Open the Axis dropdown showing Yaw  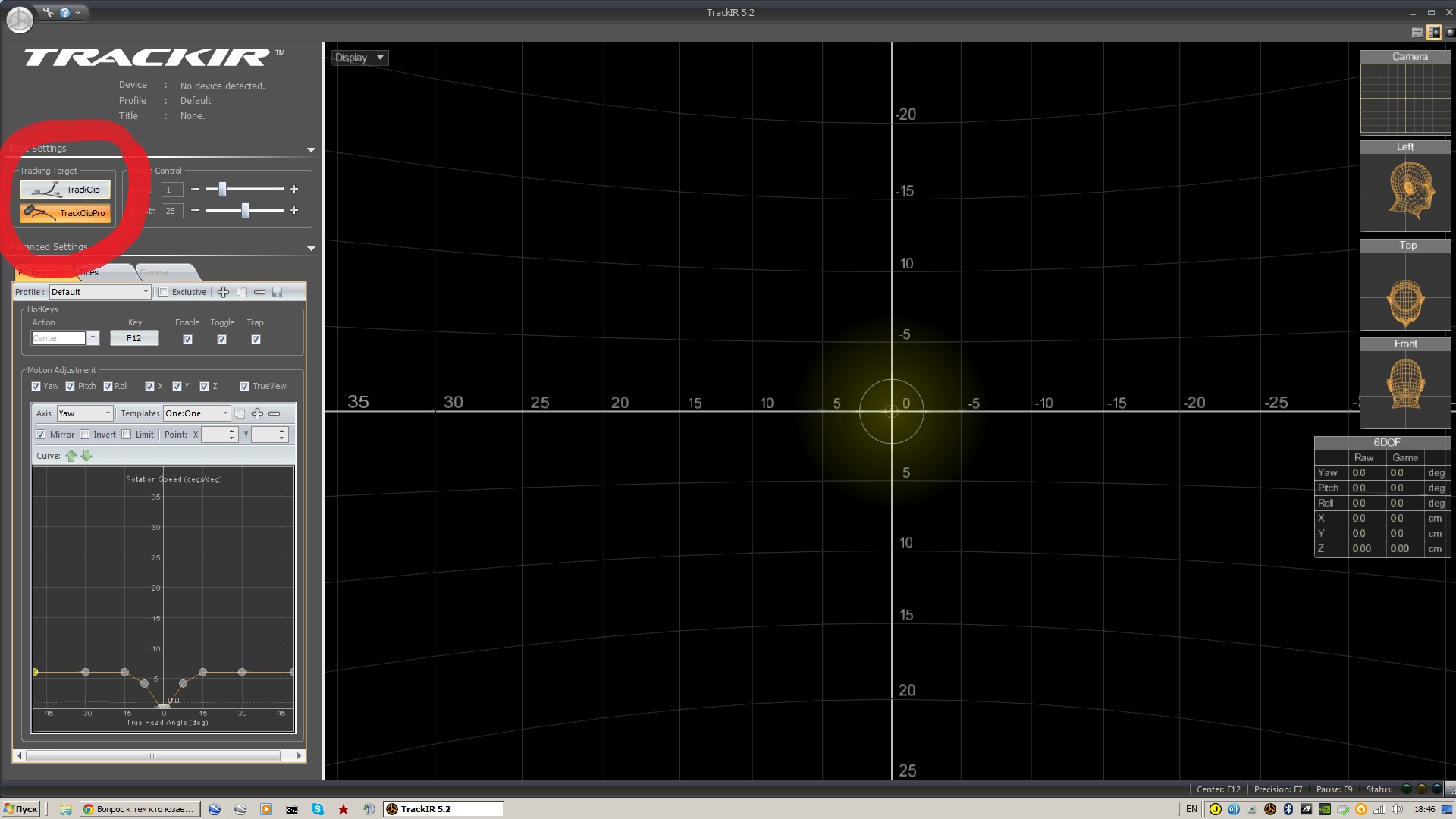click(x=85, y=413)
